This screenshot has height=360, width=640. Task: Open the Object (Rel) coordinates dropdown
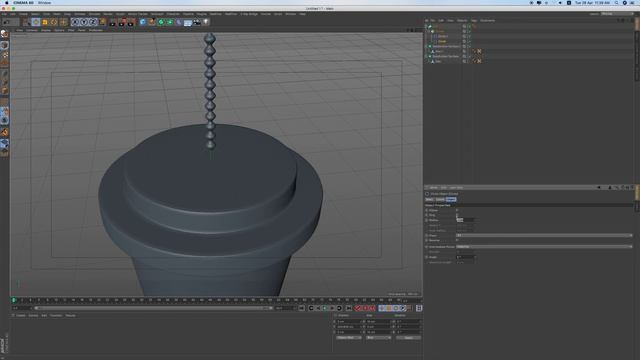(x=349, y=338)
